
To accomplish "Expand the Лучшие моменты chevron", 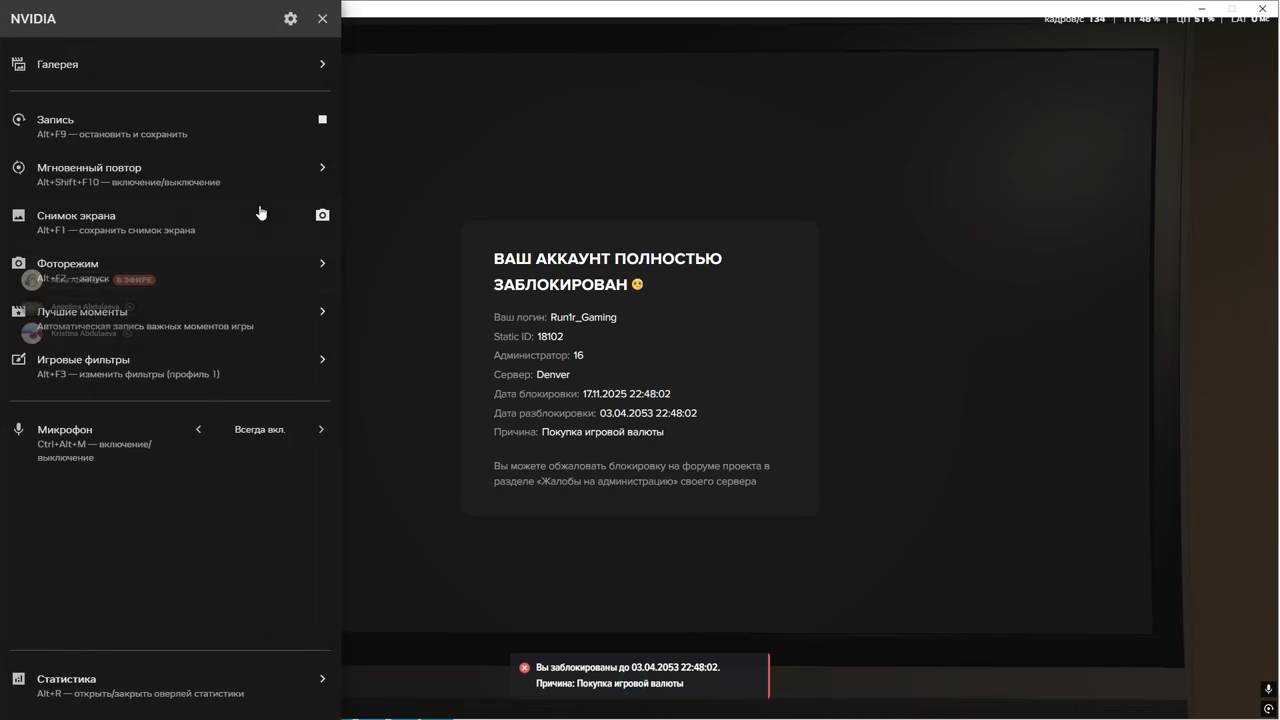I will pyautogui.click(x=322, y=312).
